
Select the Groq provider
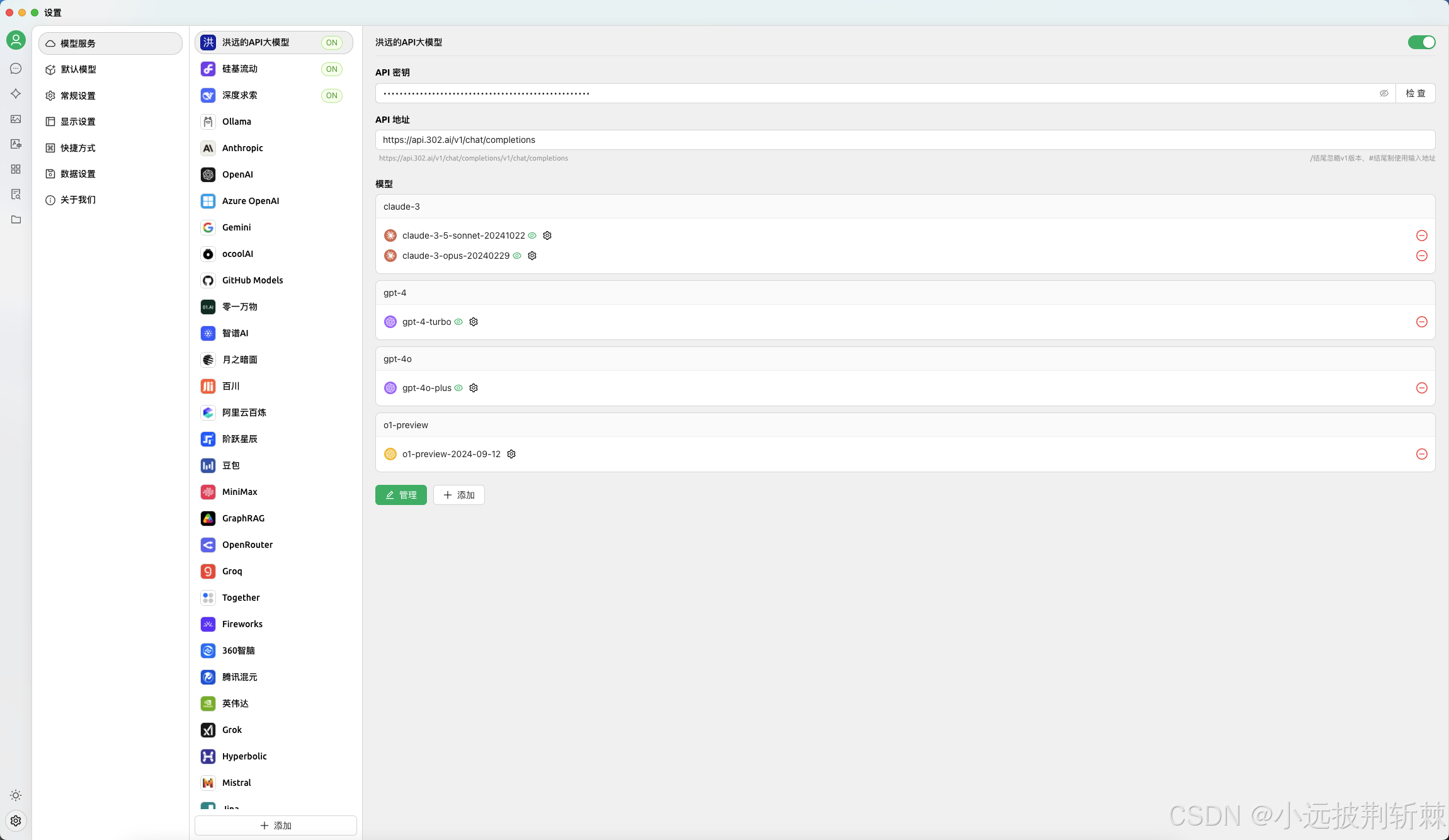coord(274,571)
